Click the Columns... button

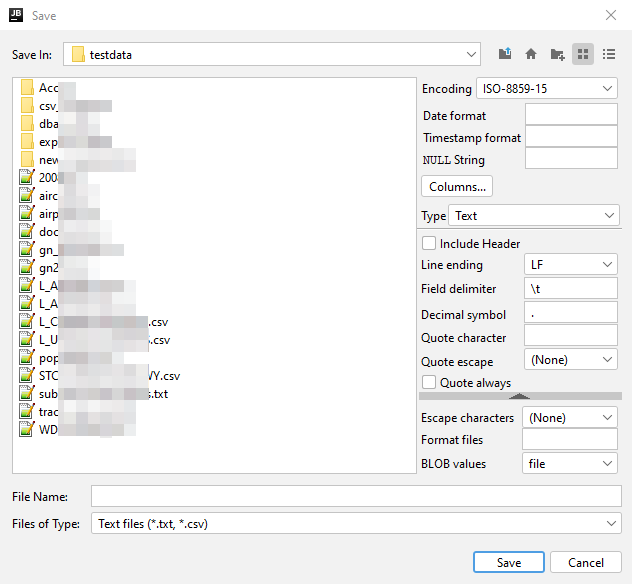(x=457, y=186)
